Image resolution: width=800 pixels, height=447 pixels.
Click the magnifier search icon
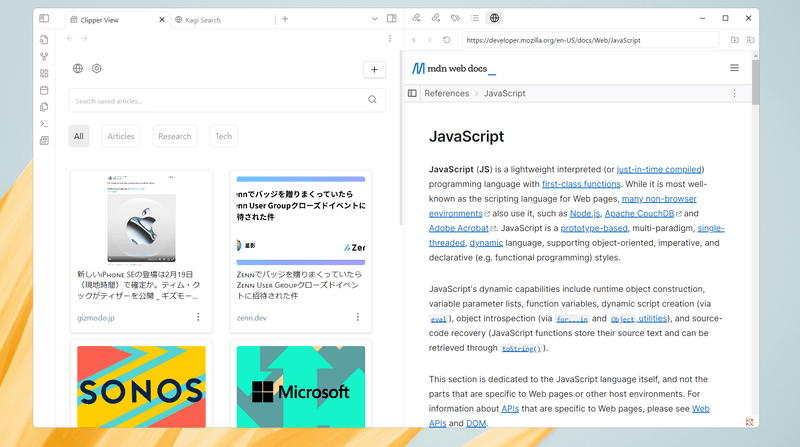372,100
